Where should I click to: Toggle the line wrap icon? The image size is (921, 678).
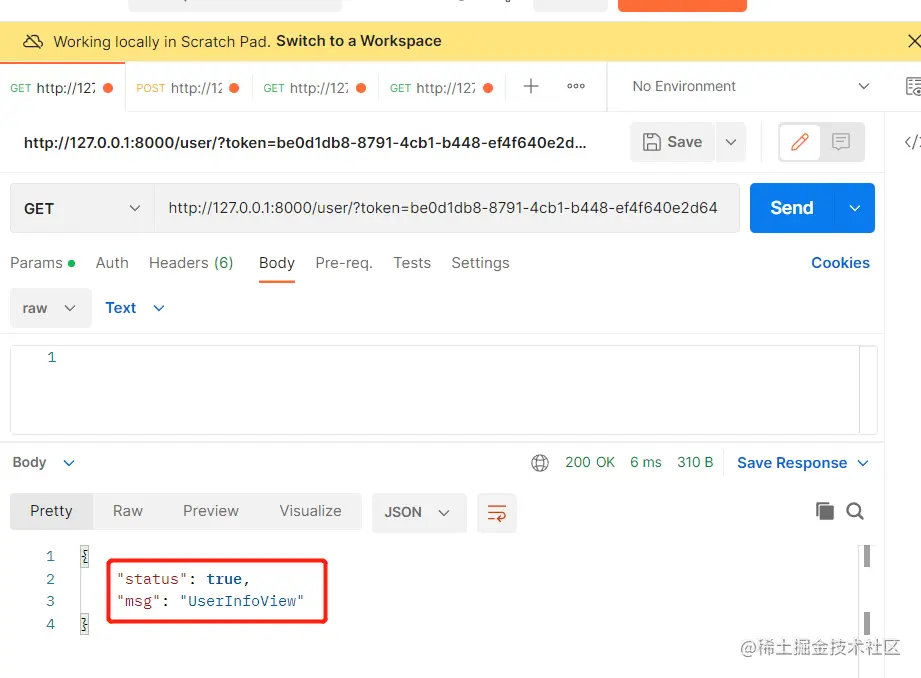coord(496,513)
